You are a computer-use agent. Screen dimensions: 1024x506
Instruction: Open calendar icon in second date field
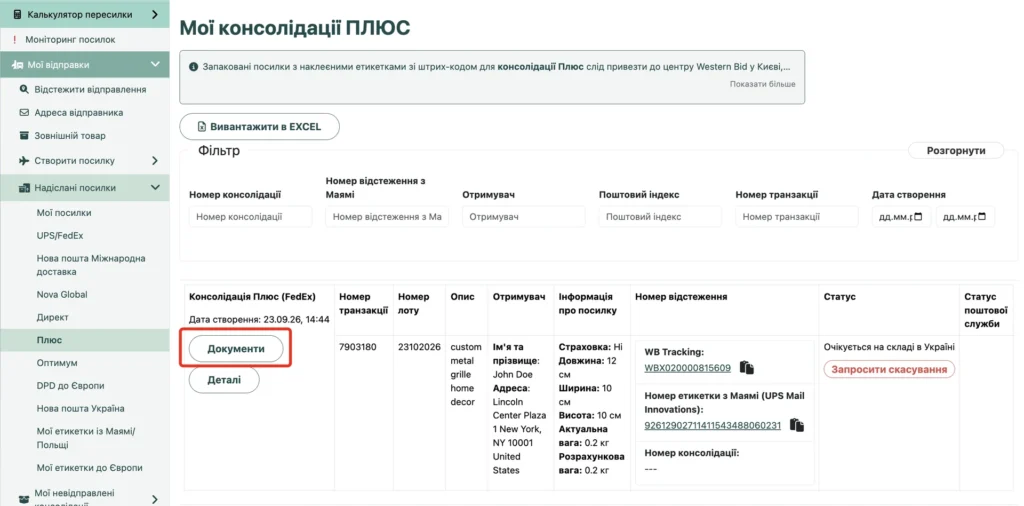(982, 217)
